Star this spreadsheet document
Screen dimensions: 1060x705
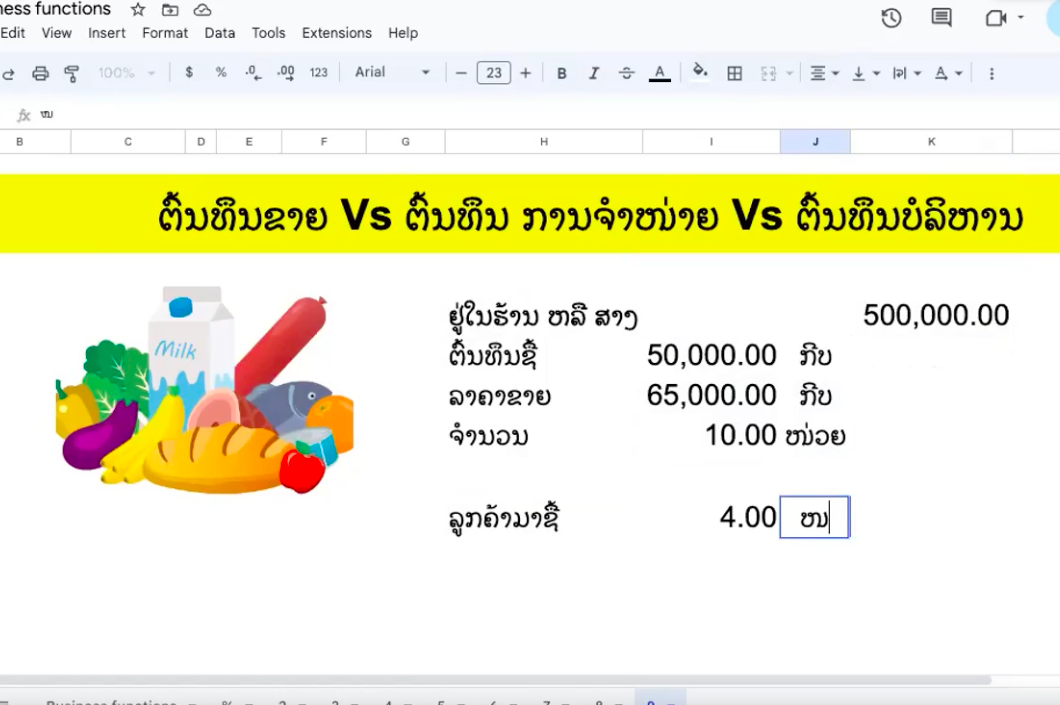[138, 9]
